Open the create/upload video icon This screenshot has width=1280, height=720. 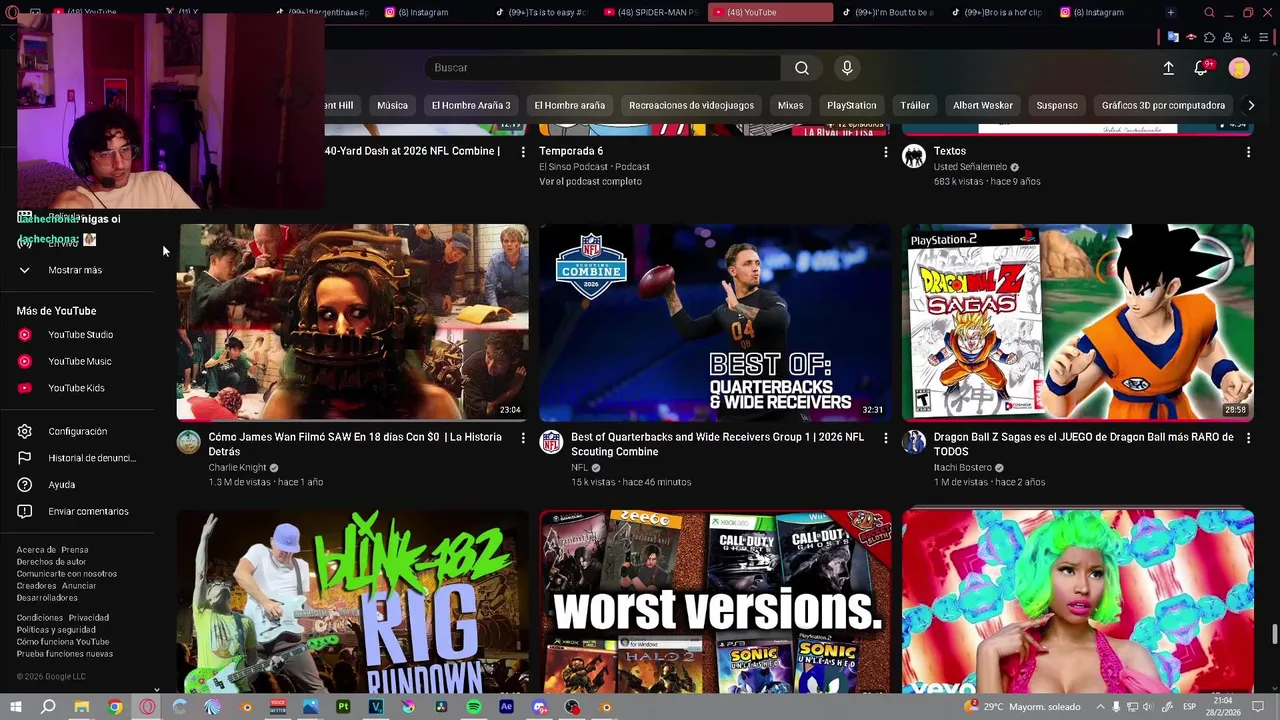(1168, 68)
